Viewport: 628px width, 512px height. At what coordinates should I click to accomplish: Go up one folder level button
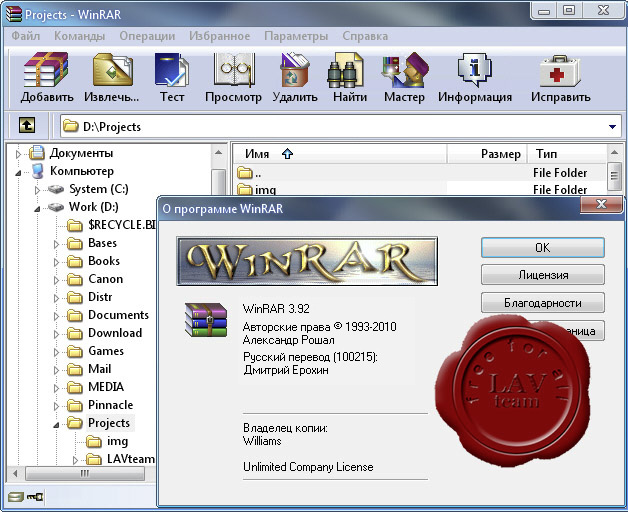pyautogui.click(x=27, y=125)
